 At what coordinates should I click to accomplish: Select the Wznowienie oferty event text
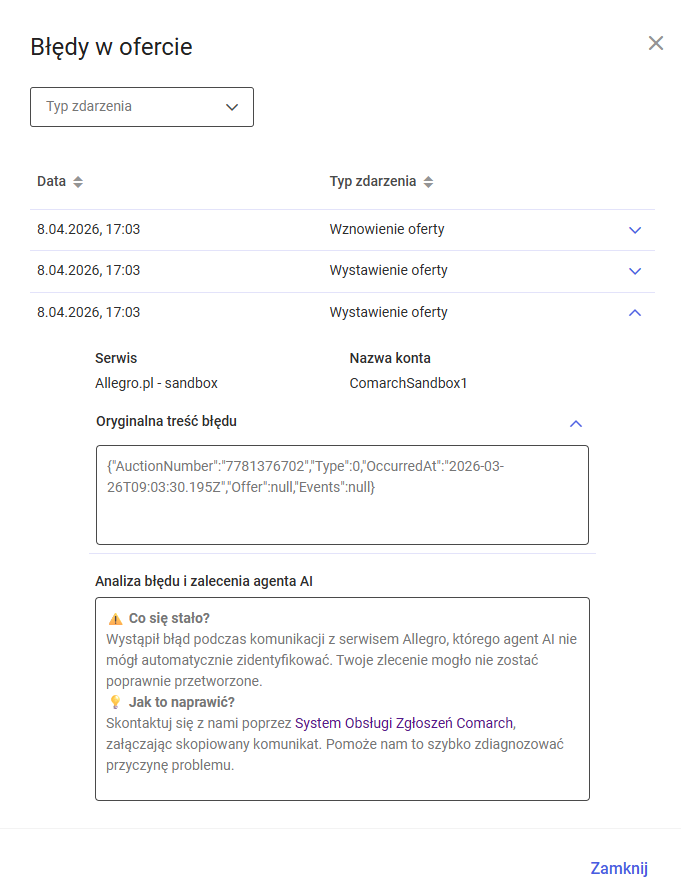point(387,230)
